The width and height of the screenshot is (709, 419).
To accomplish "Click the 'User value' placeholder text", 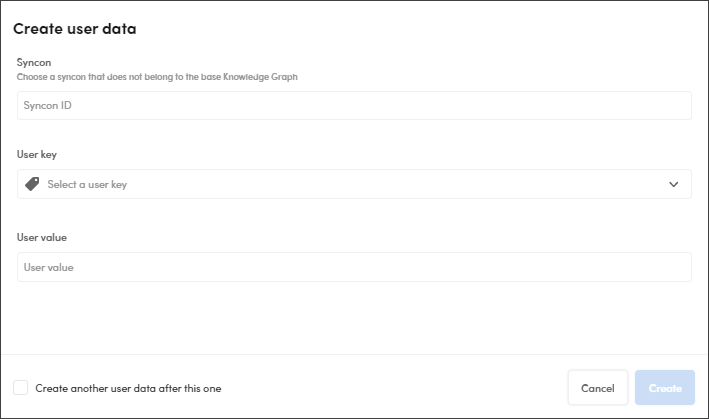I will tap(49, 267).
